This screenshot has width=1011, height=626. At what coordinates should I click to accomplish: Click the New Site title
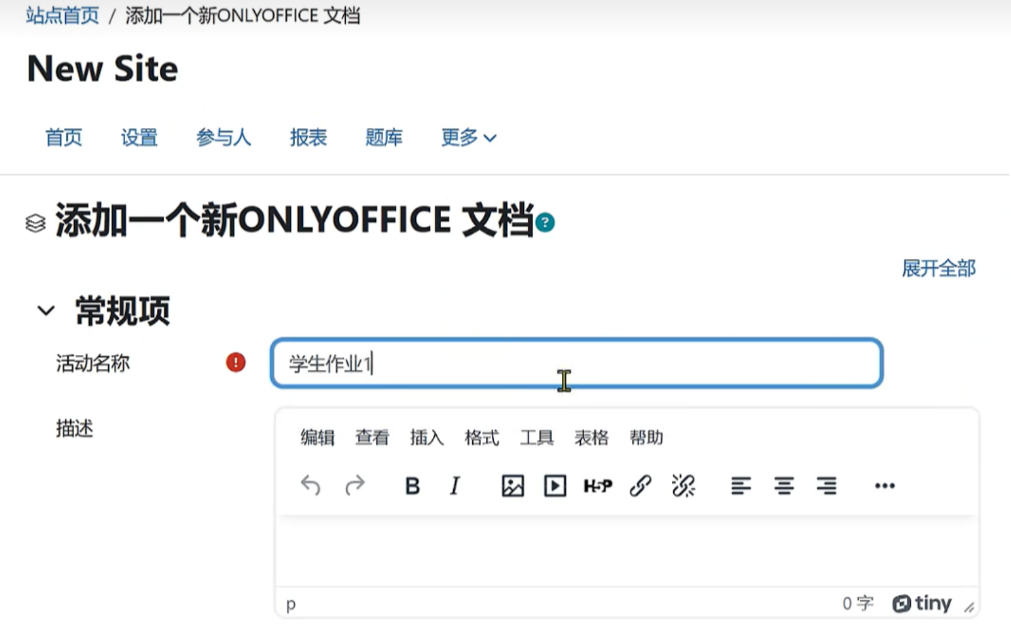click(103, 69)
